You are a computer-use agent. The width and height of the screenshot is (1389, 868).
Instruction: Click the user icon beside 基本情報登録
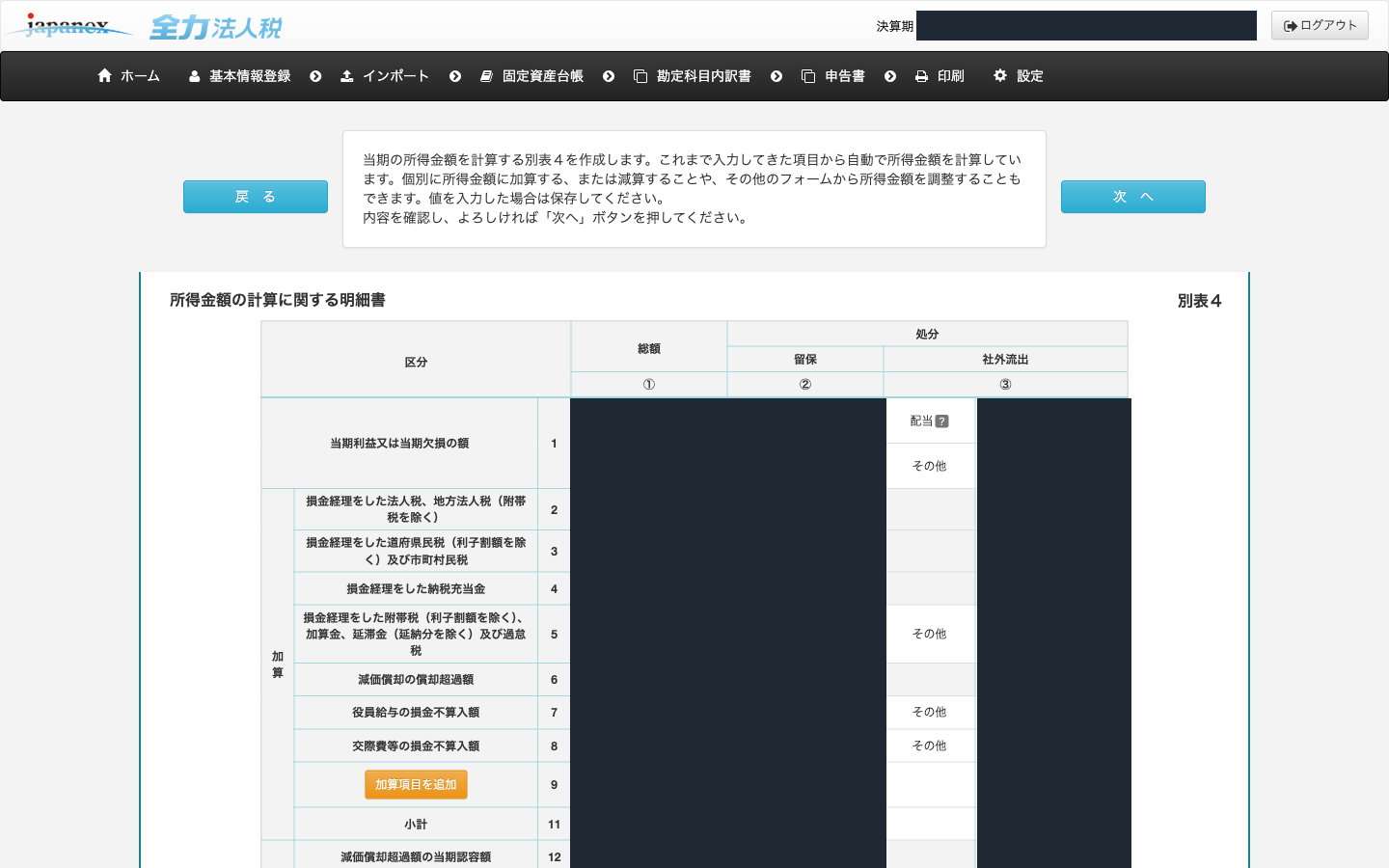click(194, 76)
